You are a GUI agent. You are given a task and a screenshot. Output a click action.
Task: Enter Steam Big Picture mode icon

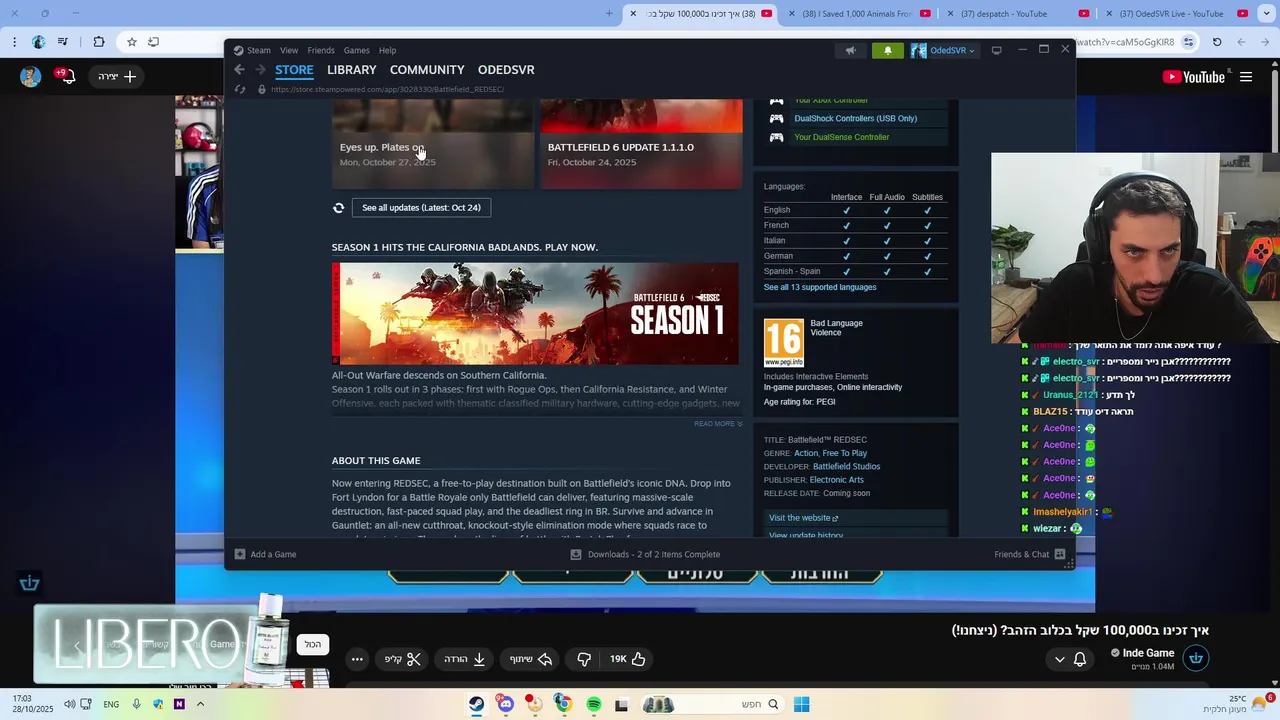[996, 50]
